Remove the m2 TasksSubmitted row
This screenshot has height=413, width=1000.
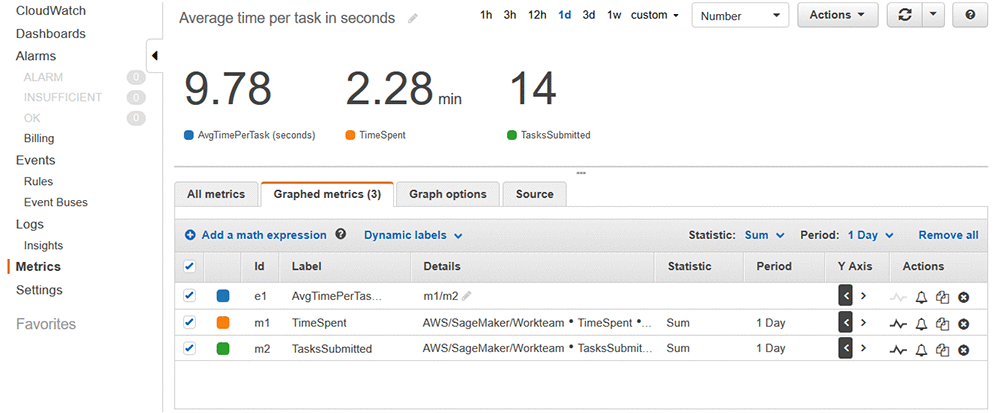(964, 350)
